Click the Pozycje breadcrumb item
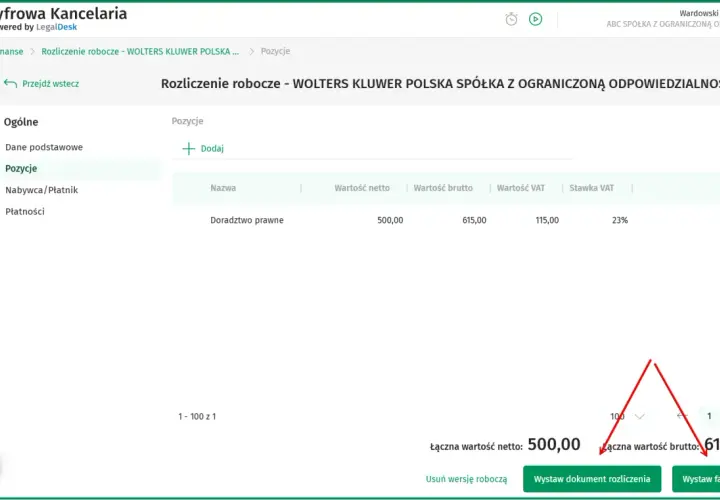Viewport: 720px width, 500px height. click(276, 51)
